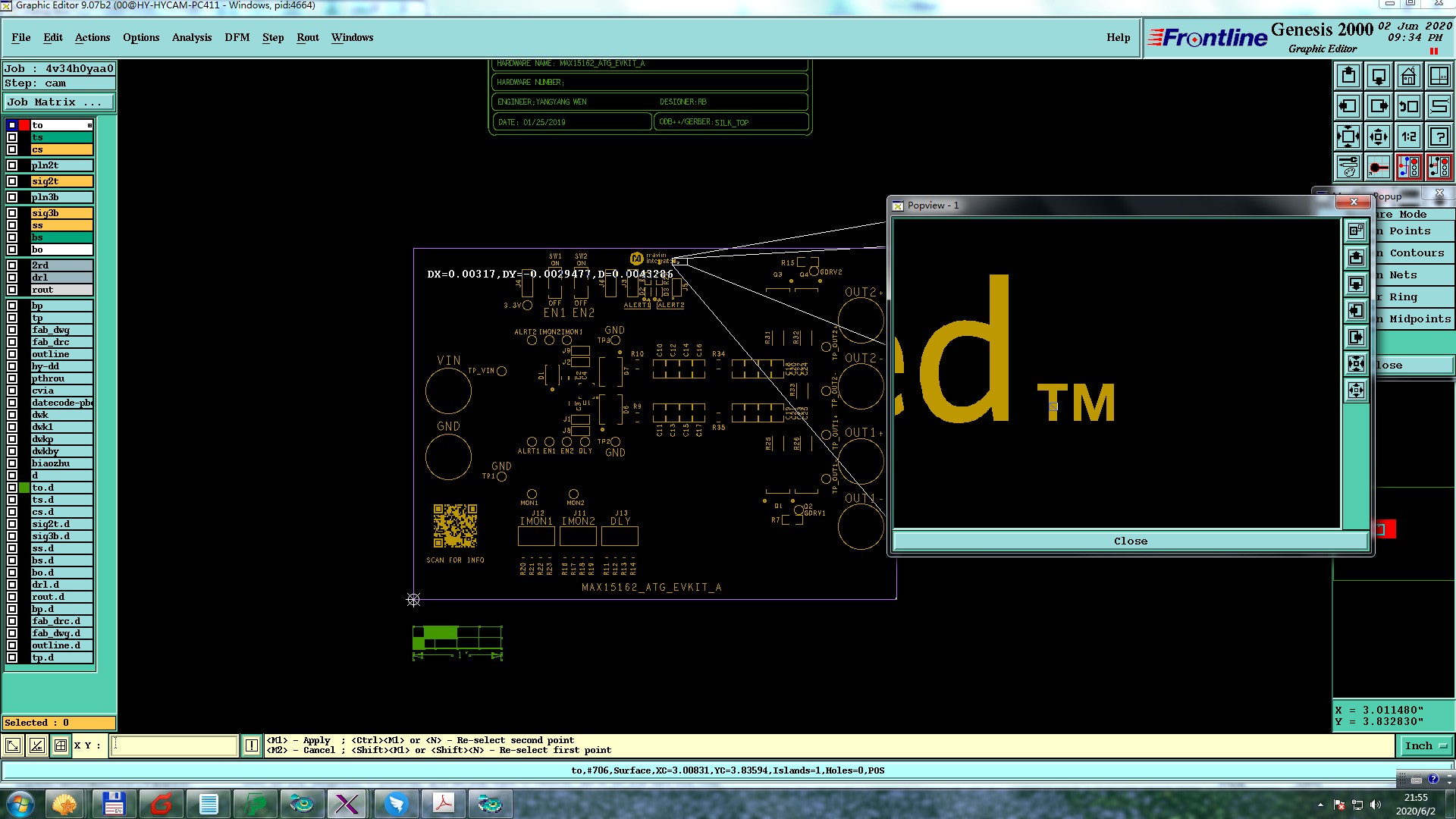
Task: Click the Home view icon
Action: (1408, 76)
